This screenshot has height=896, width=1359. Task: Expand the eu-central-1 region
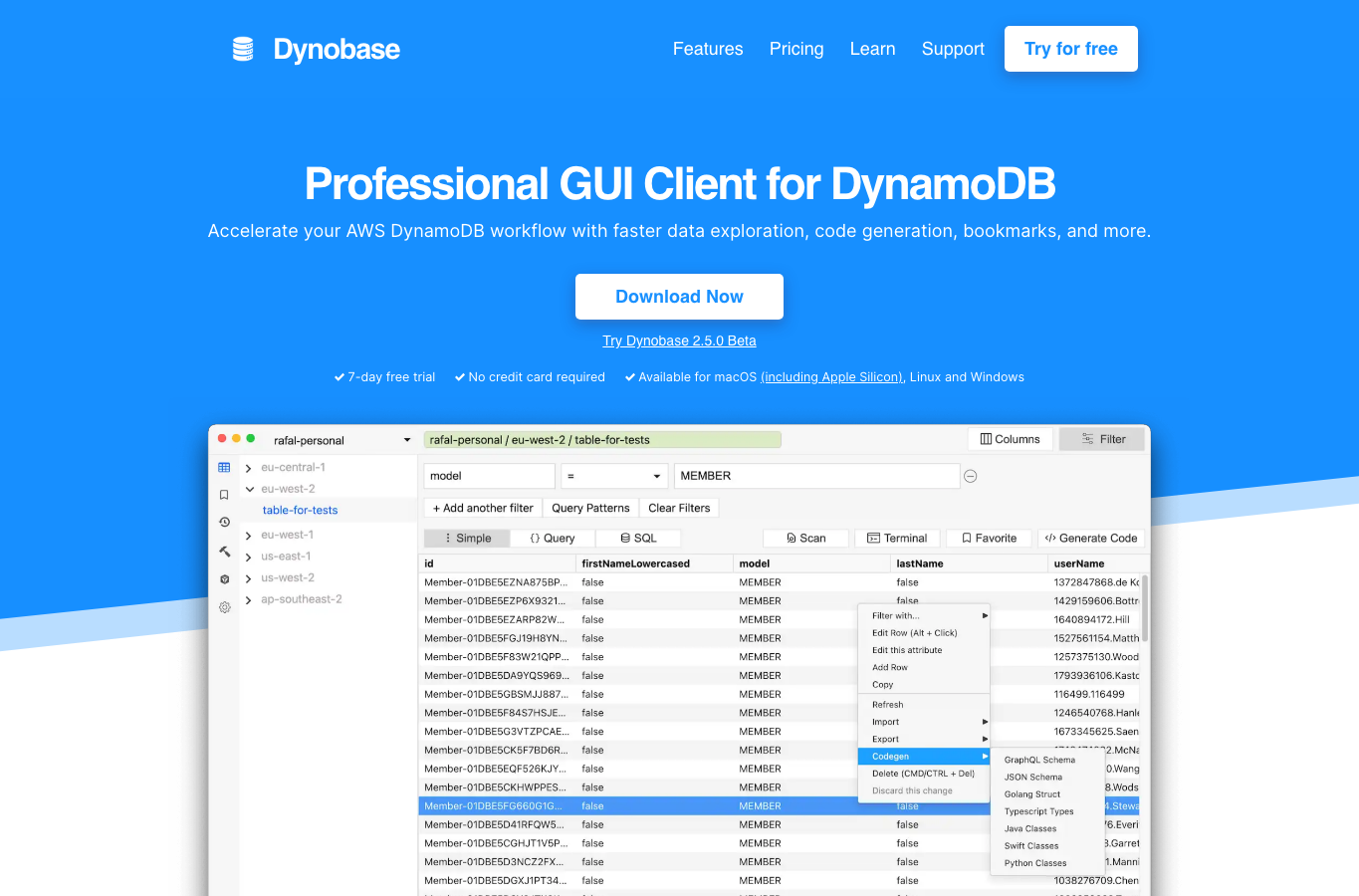[249, 468]
